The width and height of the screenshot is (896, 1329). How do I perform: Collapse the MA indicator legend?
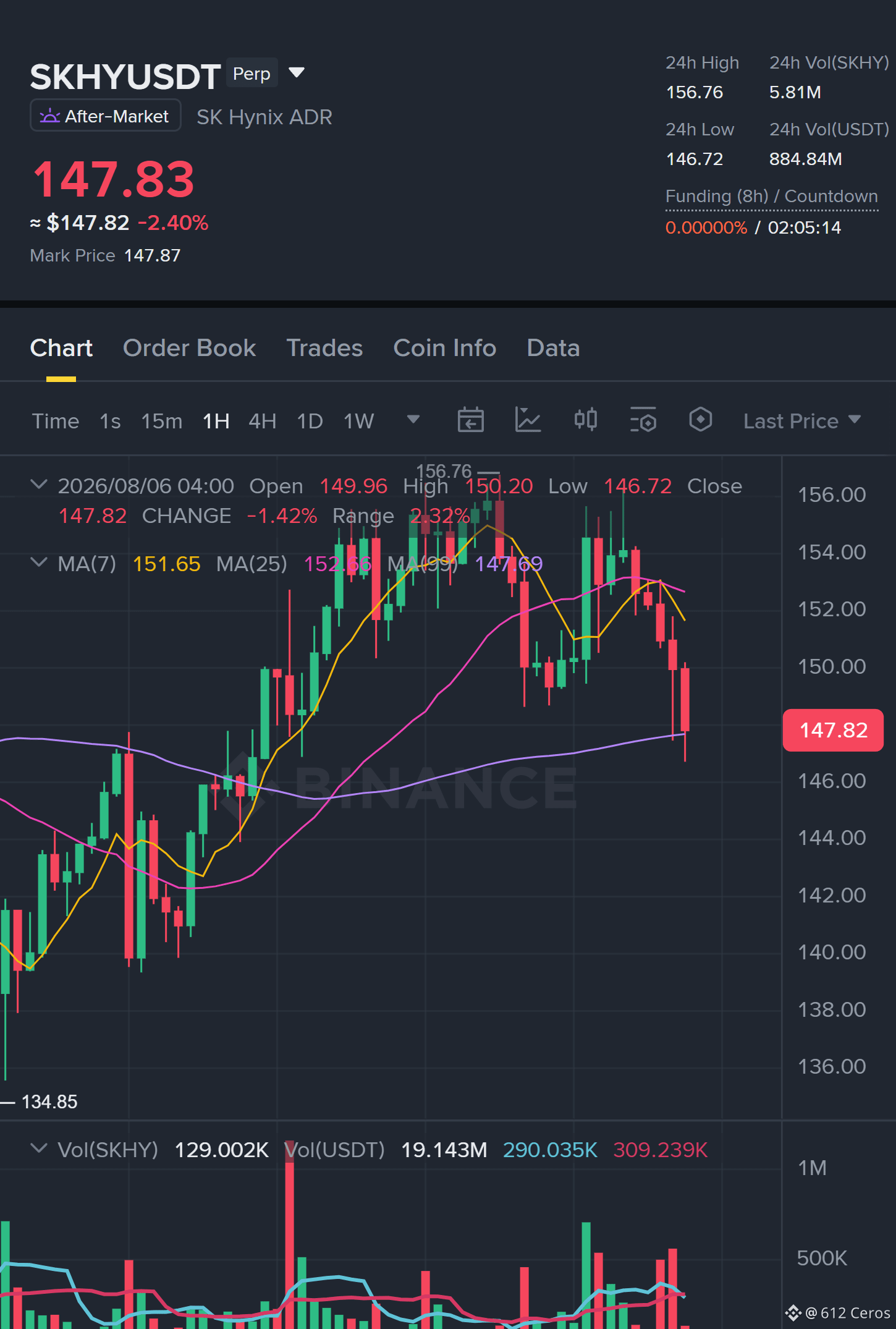coord(39,563)
